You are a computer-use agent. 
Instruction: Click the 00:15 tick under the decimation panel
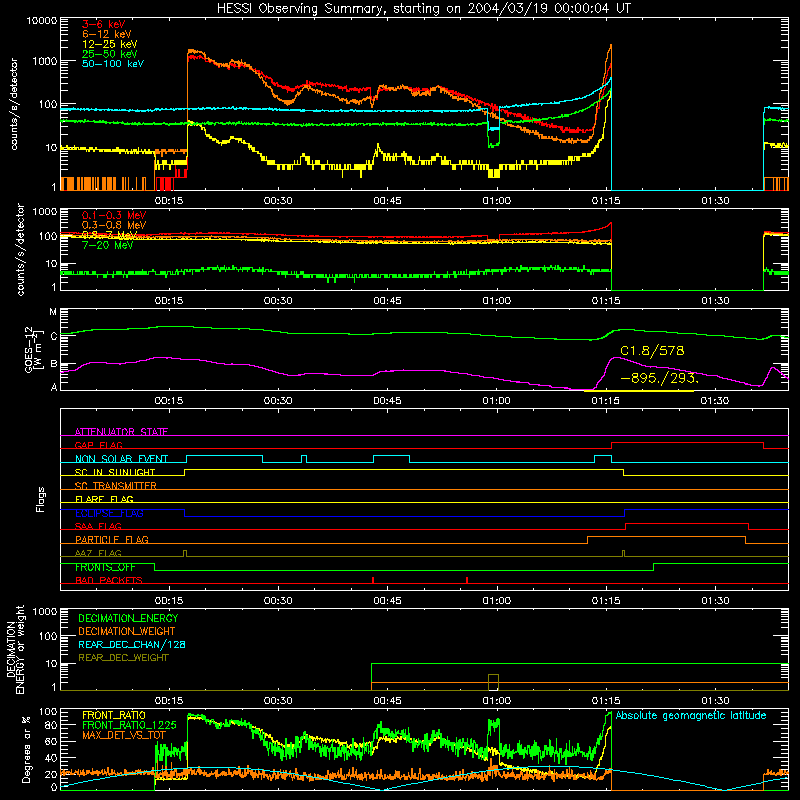pyautogui.click(x=169, y=701)
